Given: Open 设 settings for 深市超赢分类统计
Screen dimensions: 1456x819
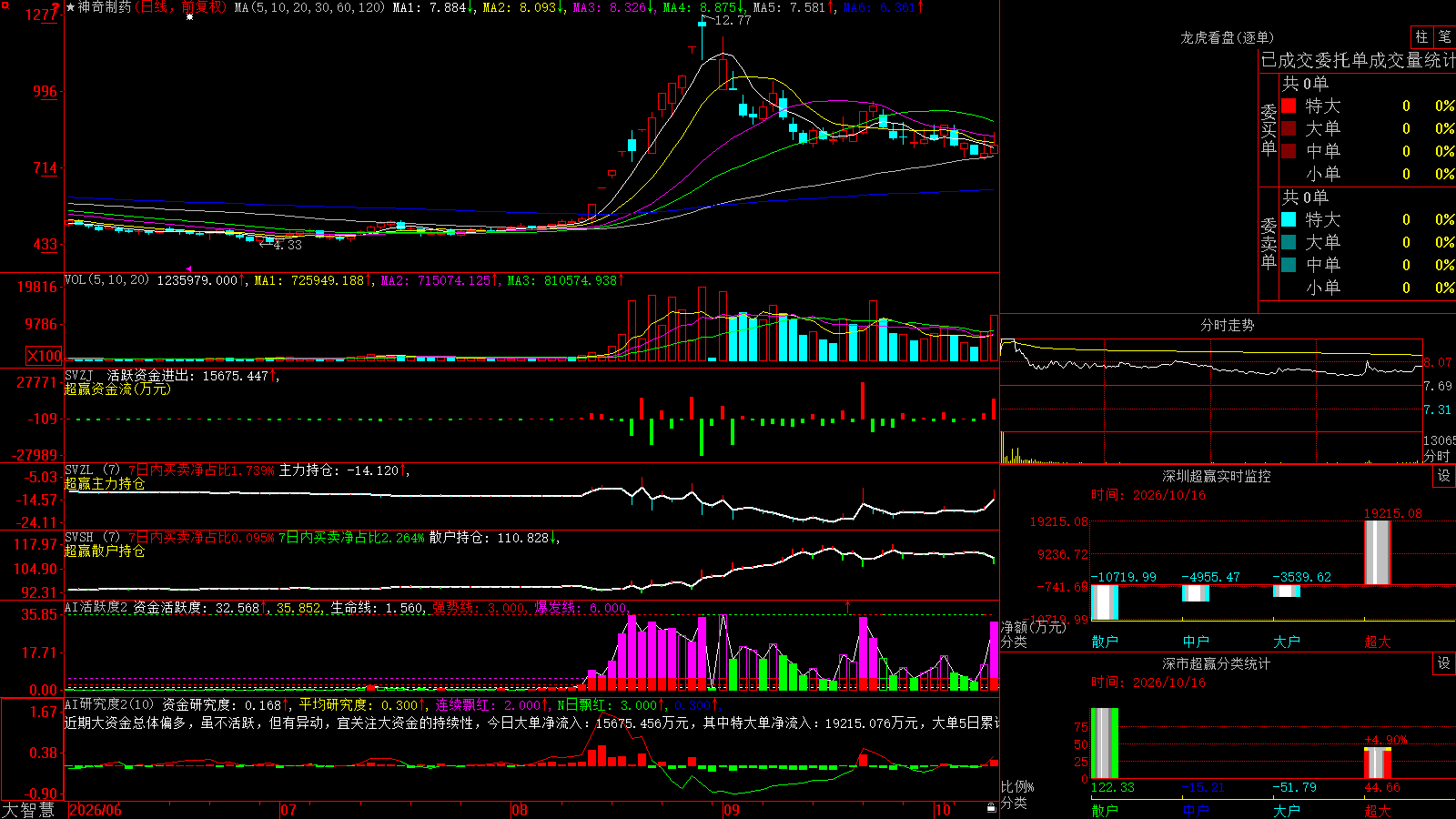Looking at the screenshot, I should pos(1444,663).
